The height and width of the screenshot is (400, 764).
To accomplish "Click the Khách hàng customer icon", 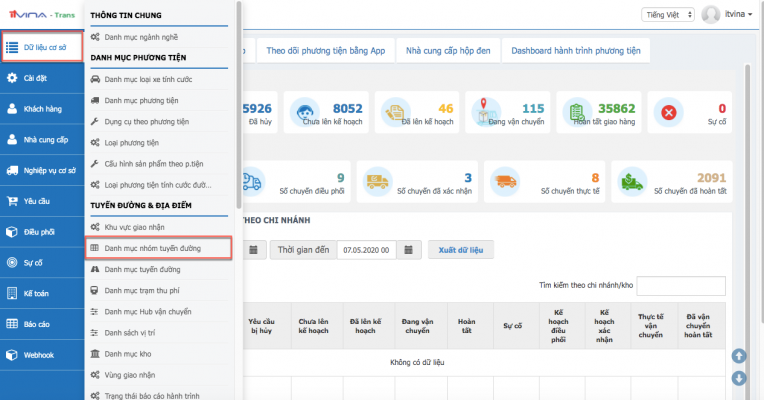I will click(11, 108).
